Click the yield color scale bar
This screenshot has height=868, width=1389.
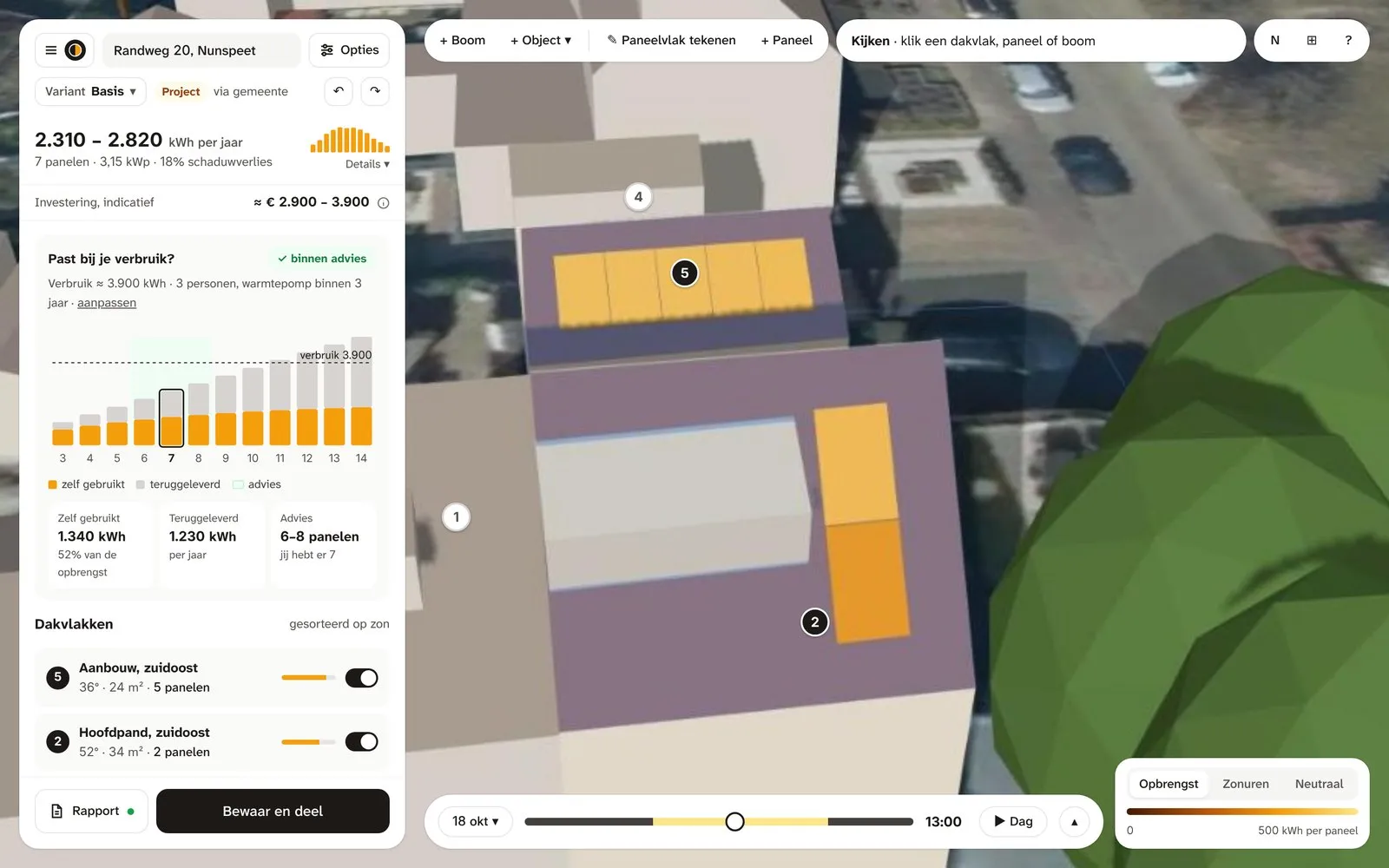pos(1241,812)
